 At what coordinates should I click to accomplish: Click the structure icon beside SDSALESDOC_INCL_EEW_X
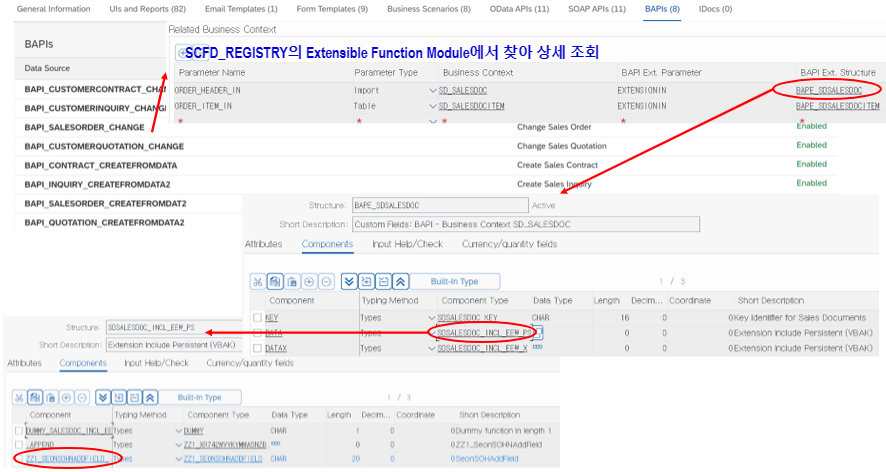coord(537,348)
